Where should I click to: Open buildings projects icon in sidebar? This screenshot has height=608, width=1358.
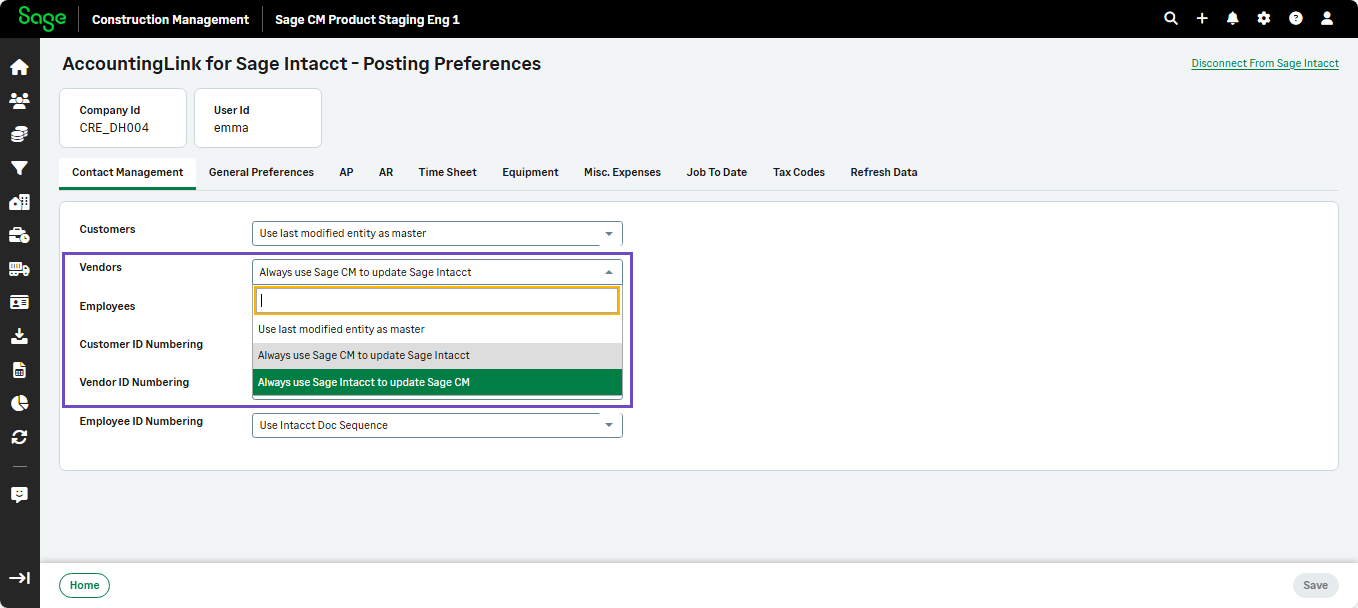[19, 202]
